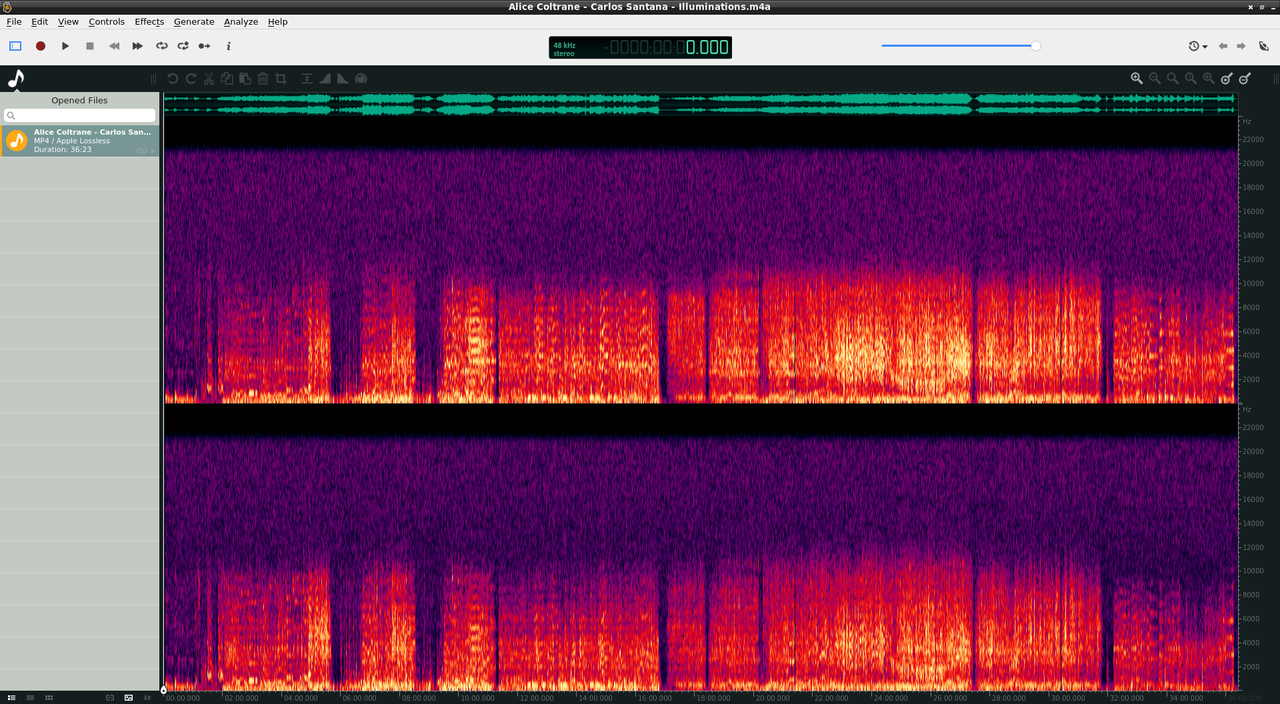This screenshot has height=704, width=1280.
Task: Open the Edit menu
Action: [x=39, y=21]
